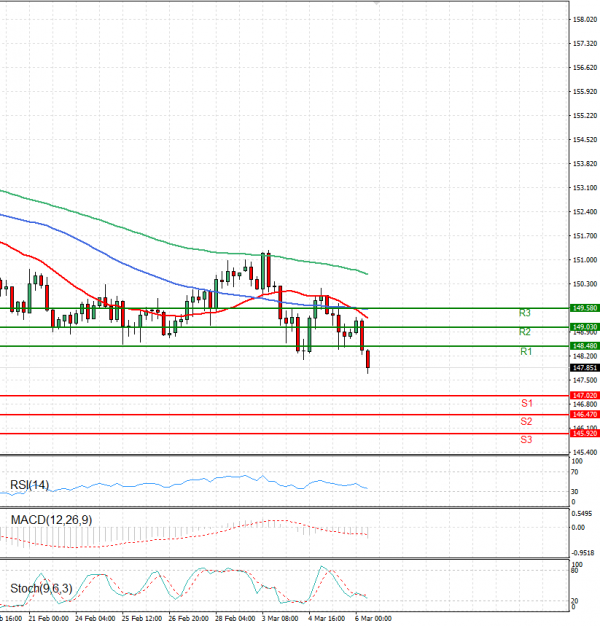Click the 25 Feb 12:00 time label
Image resolution: width=600 pixels, height=626 pixels.
coord(142,618)
